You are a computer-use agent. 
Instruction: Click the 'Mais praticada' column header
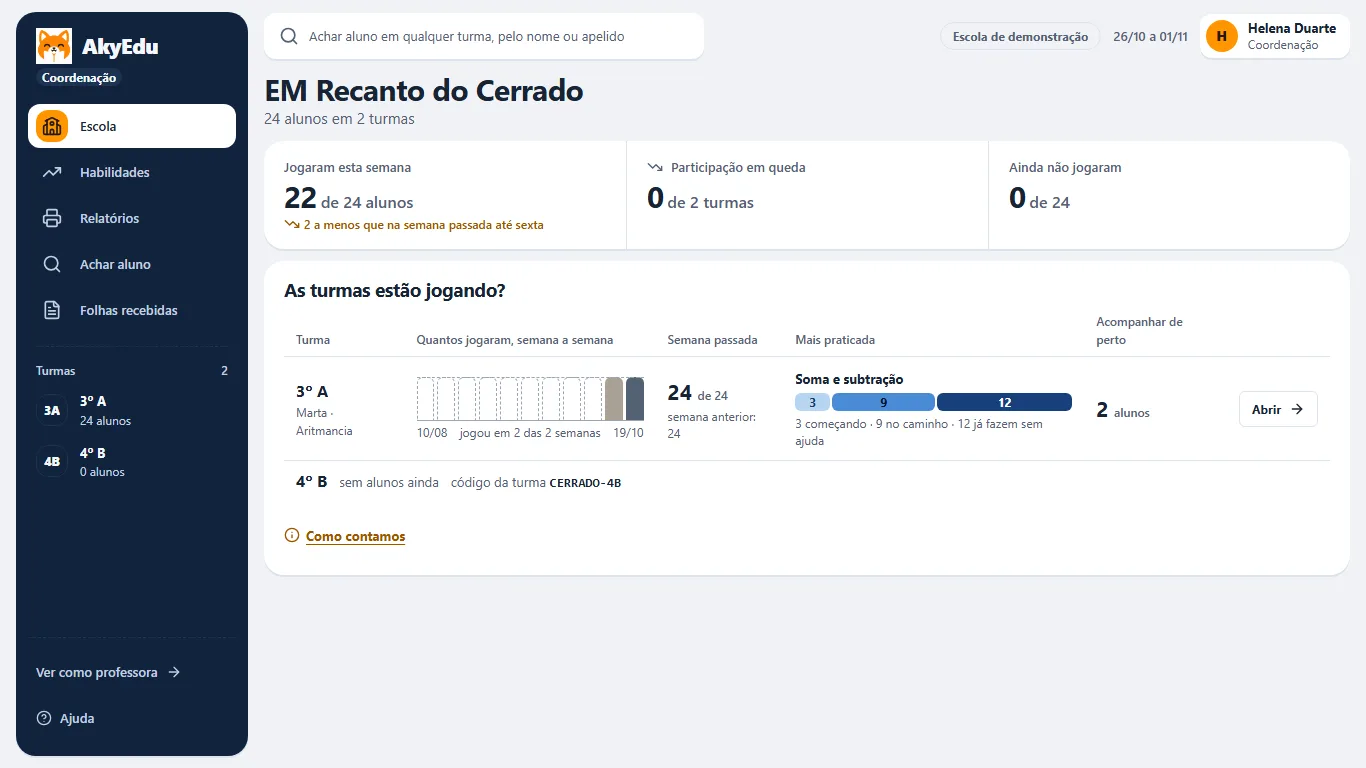[835, 340]
